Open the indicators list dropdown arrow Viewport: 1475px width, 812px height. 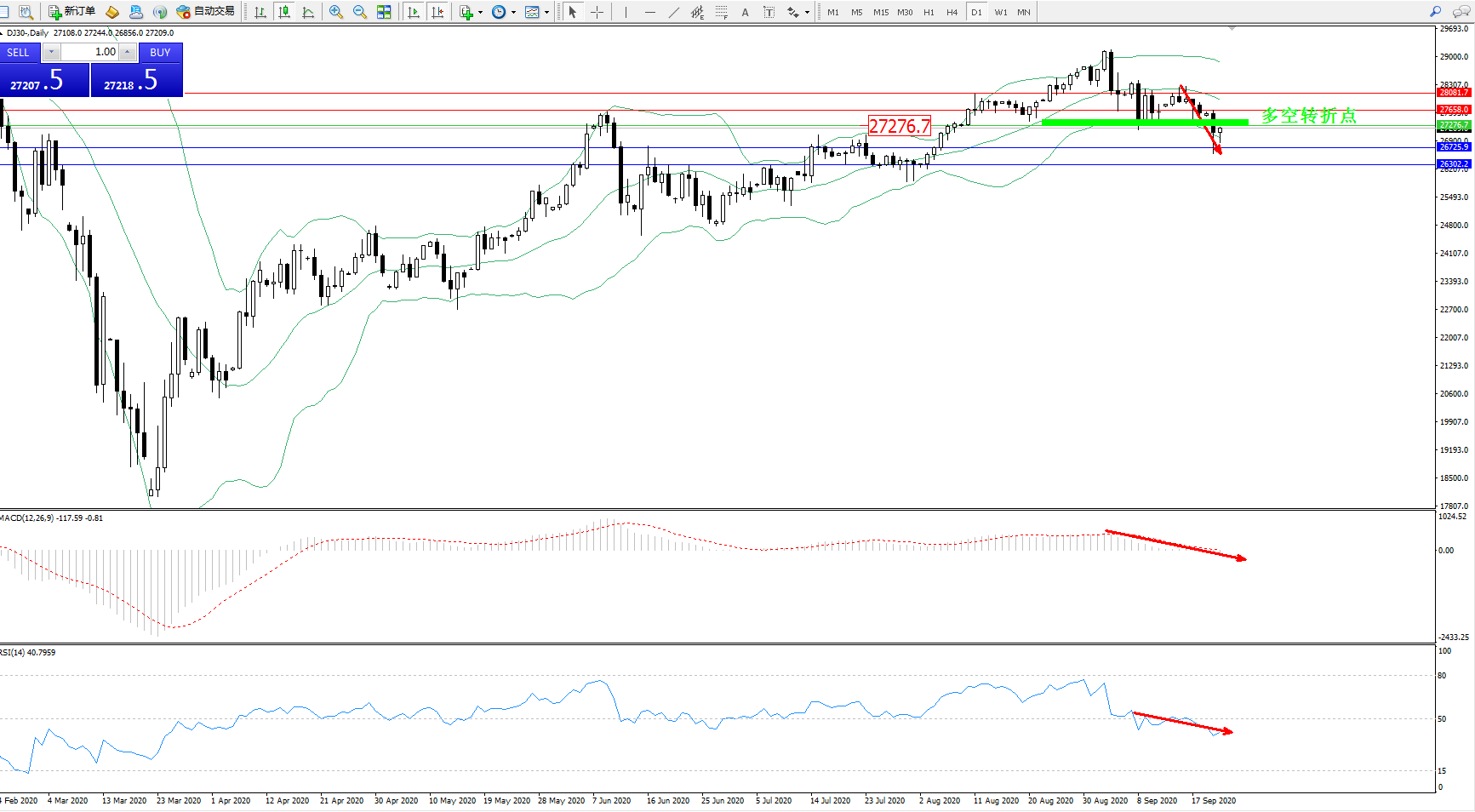click(x=481, y=12)
